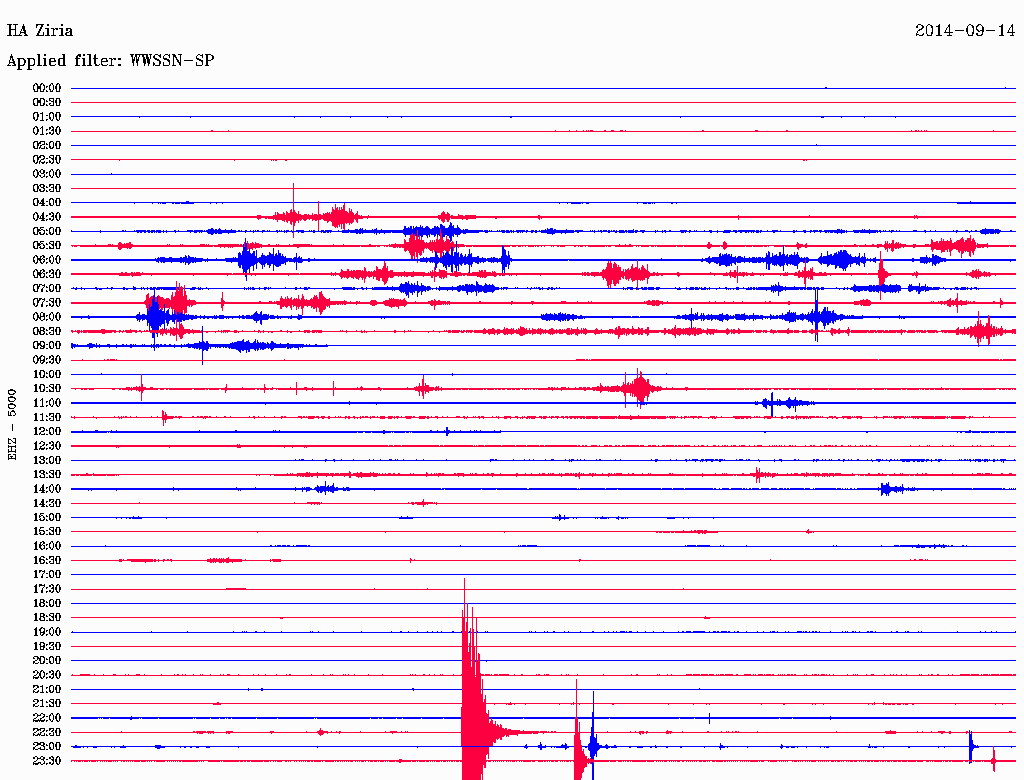This screenshot has width=1024, height=780.
Task: Select the 02:00 time label
Action: (47, 145)
